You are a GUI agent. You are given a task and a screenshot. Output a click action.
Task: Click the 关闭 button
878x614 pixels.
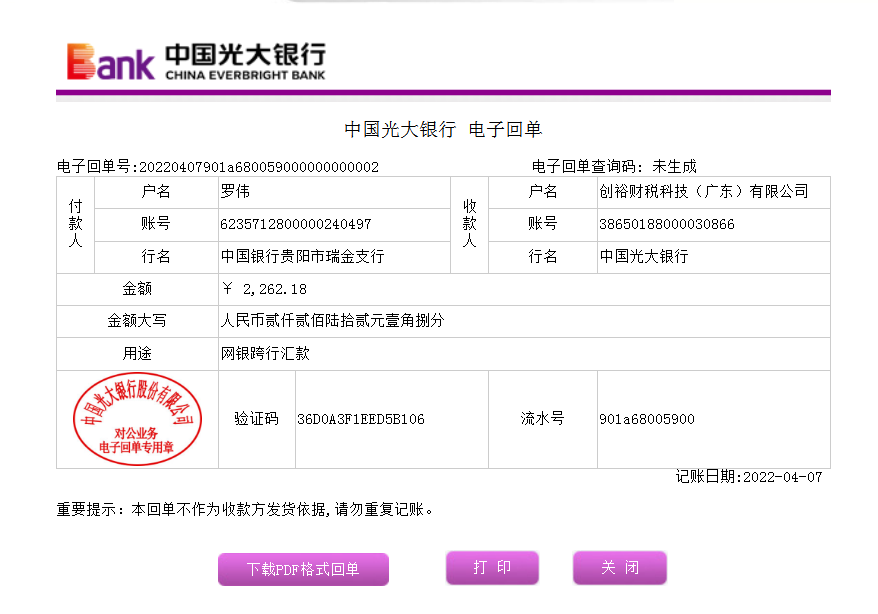620,568
